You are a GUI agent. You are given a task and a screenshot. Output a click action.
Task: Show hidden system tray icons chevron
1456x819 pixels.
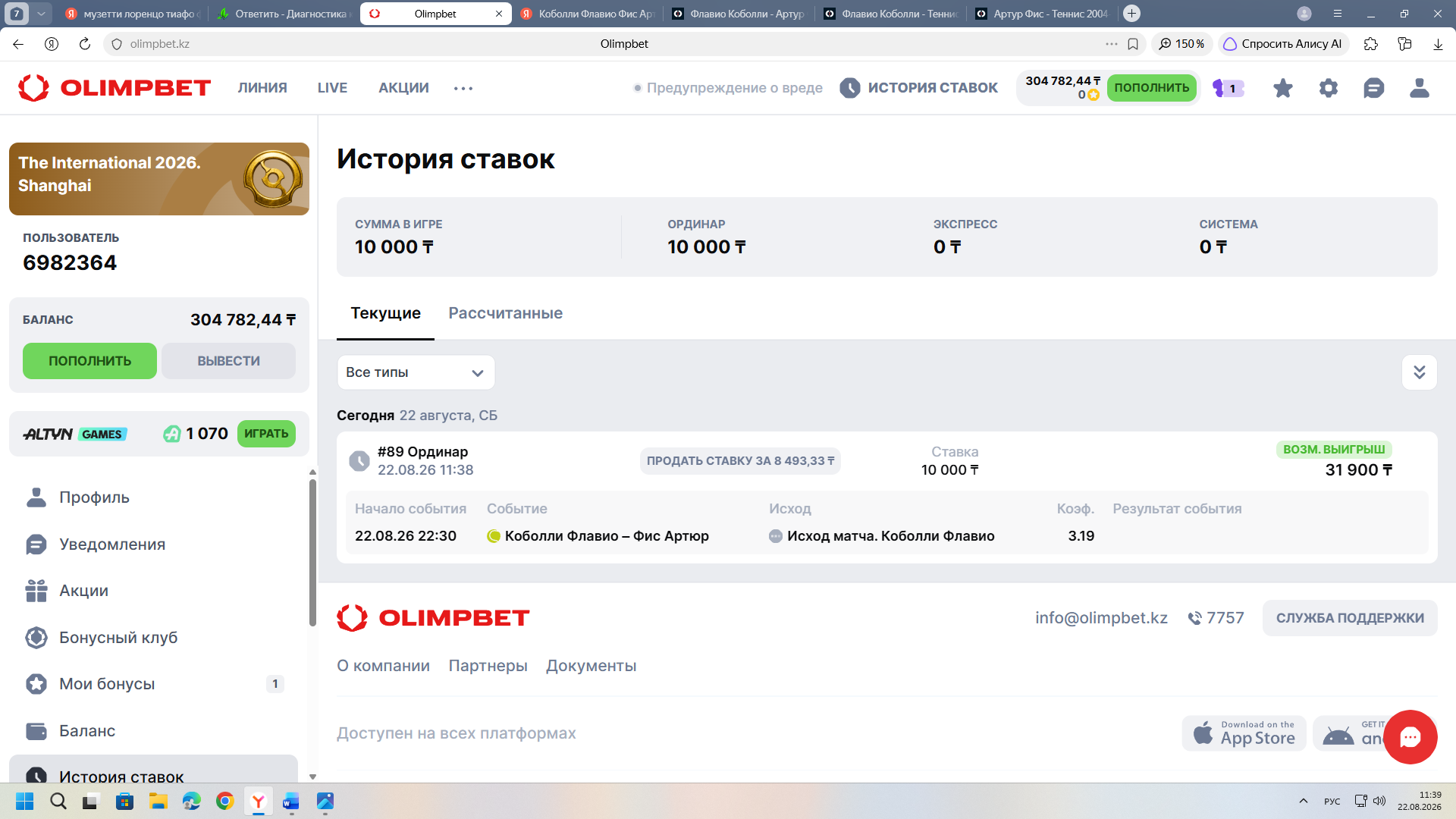(x=1304, y=801)
